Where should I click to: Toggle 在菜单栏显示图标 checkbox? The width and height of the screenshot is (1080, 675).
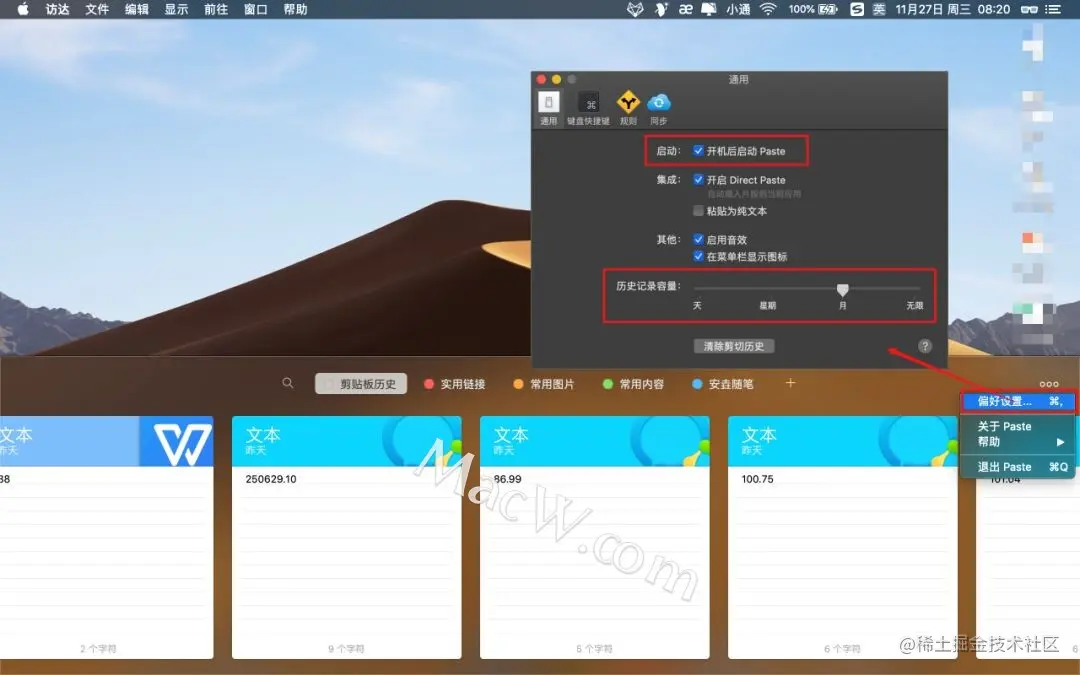click(x=698, y=256)
